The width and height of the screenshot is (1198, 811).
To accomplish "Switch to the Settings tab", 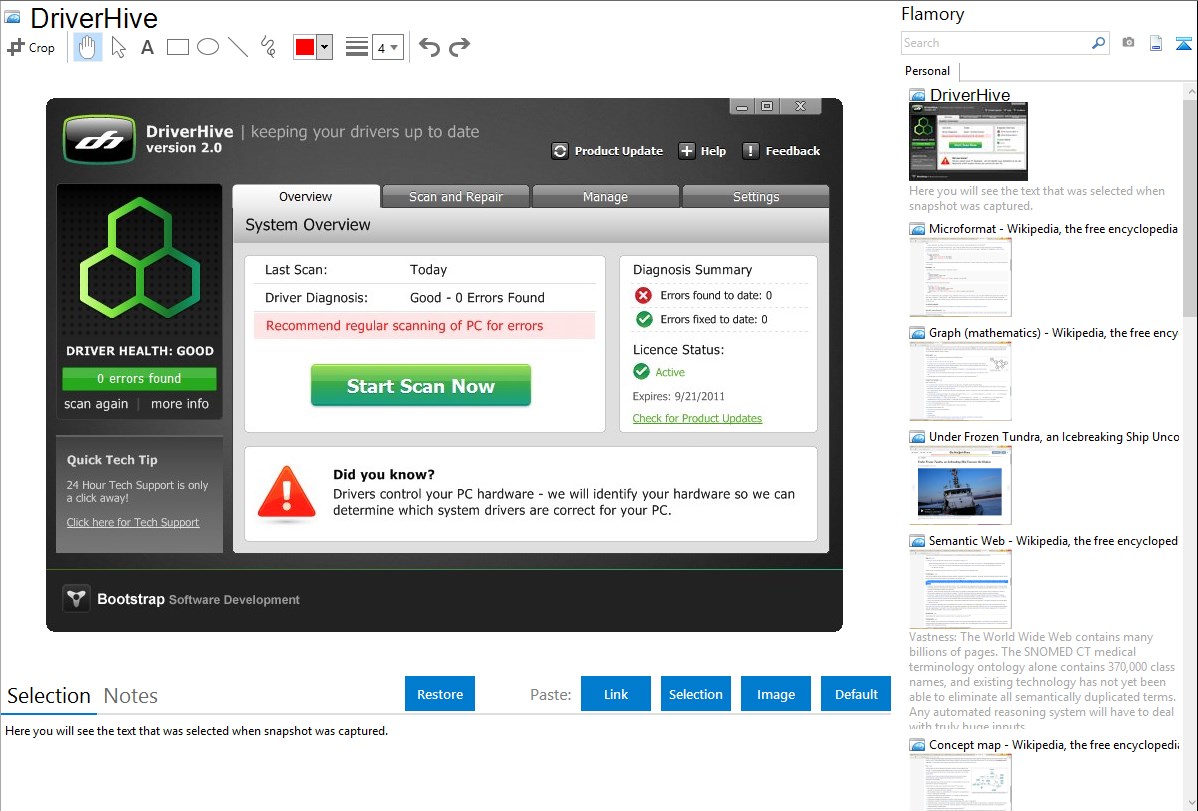I will (756, 196).
